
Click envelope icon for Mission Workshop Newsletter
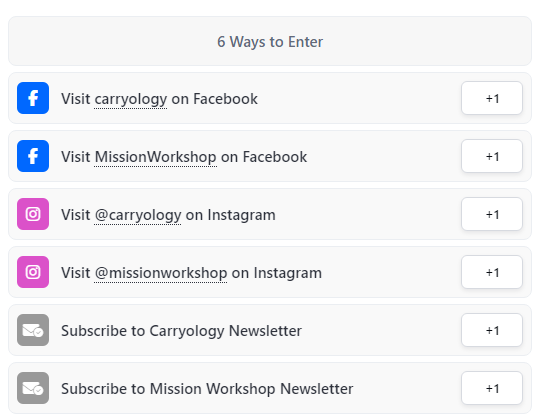(x=33, y=388)
